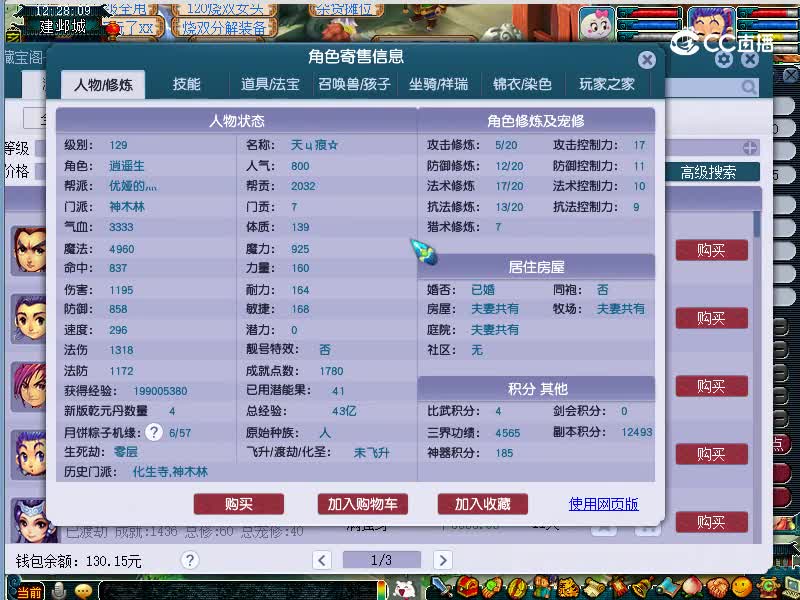The width and height of the screenshot is (800, 600).
Task: Select the silver-headdress avatar listing
Action: click(x=29, y=521)
